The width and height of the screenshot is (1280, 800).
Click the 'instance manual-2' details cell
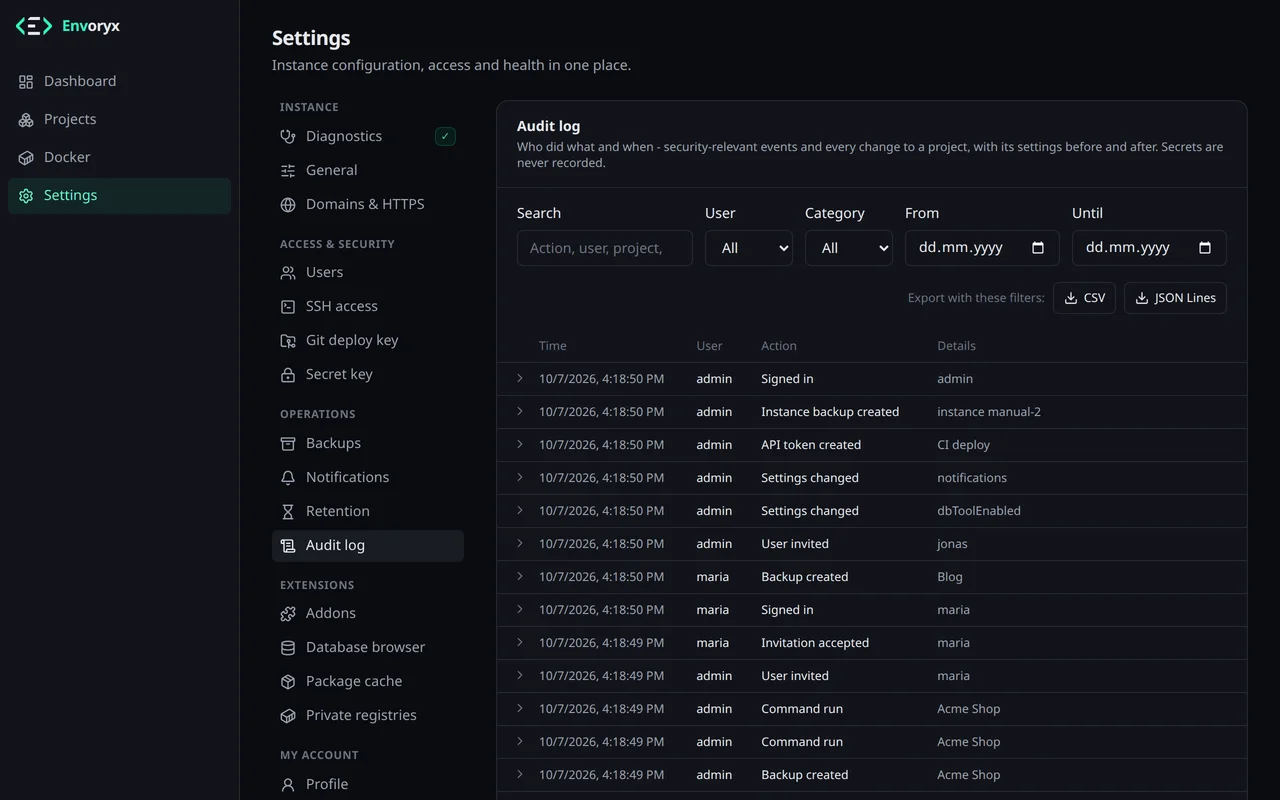pyautogui.click(x=989, y=412)
